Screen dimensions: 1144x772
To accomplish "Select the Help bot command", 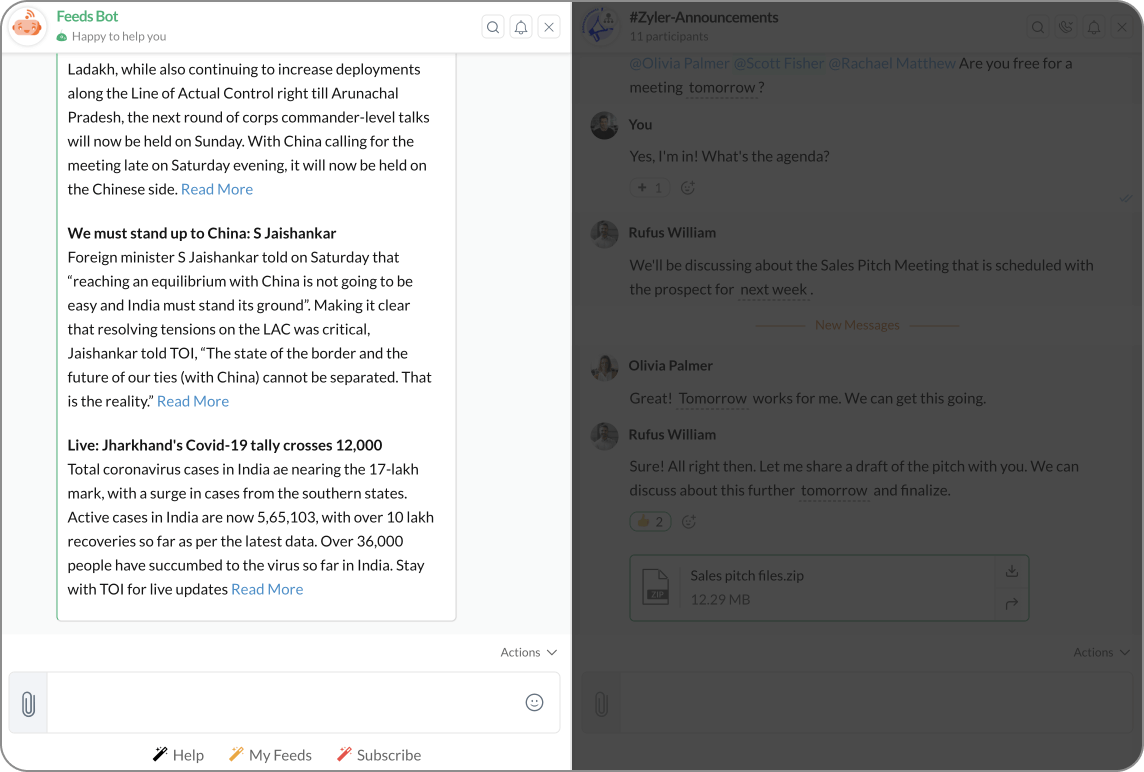I will coord(178,755).
